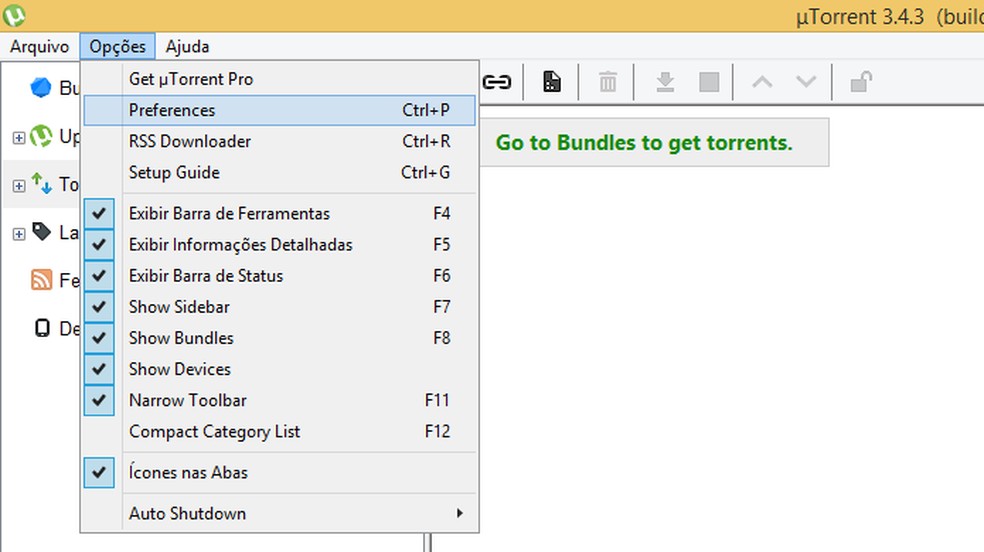The height and width of the screenshot is (552, 984).
Task: Toggle Exibir Informações Detalhadas option
Action: point(280,245)
